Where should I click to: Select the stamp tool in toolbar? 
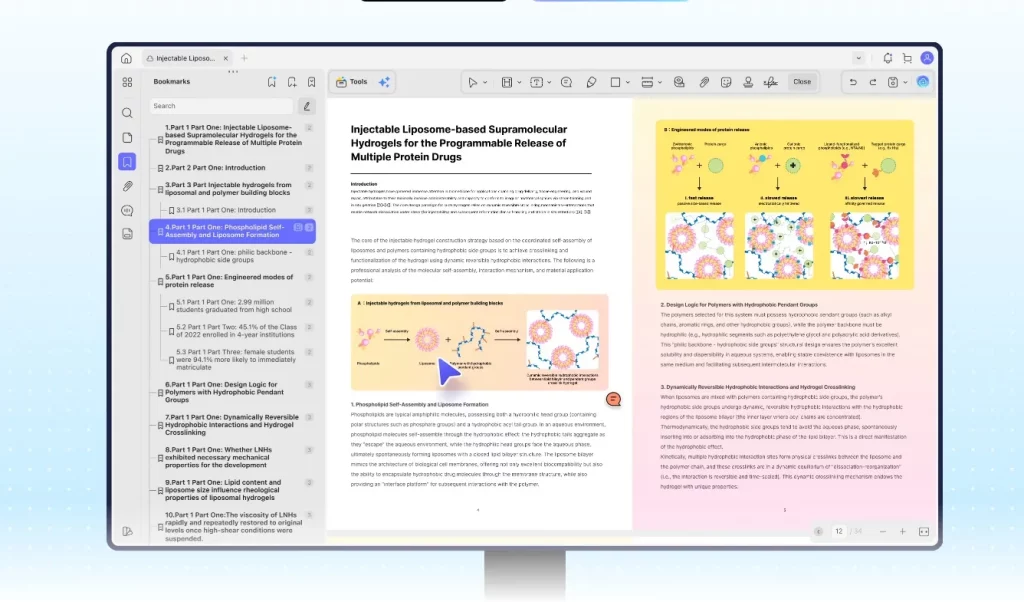coord(748,82)
